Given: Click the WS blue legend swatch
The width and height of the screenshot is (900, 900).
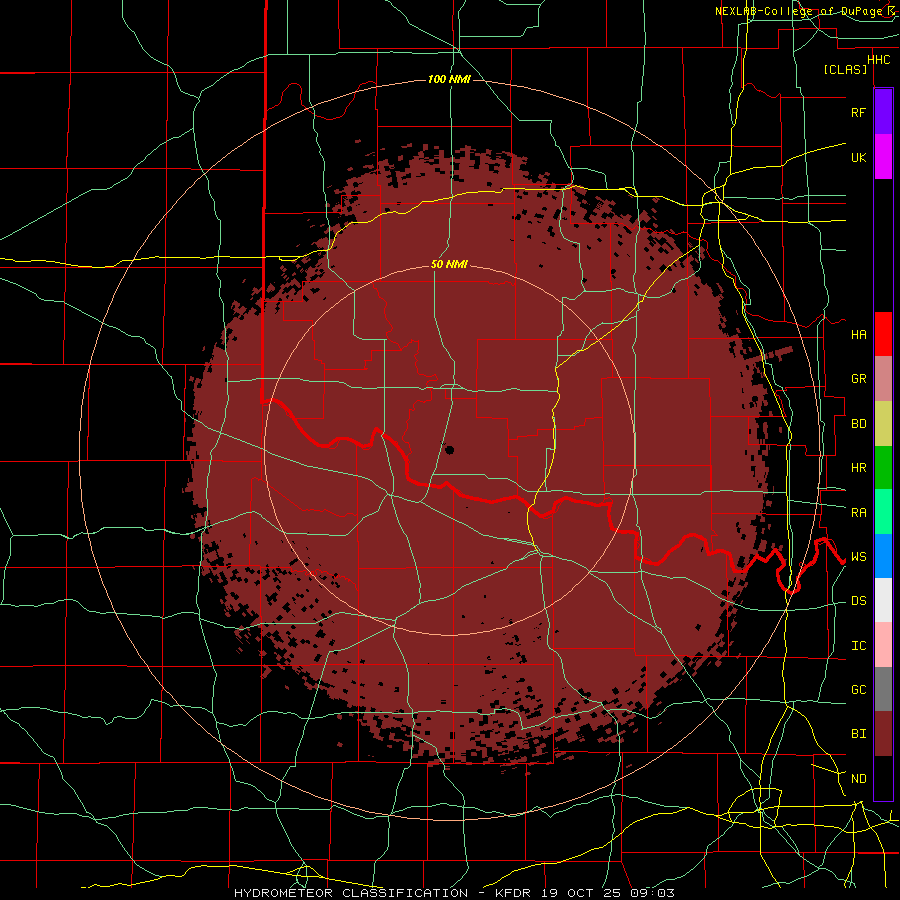Looking at the screenshot, I should coord(883,556).
